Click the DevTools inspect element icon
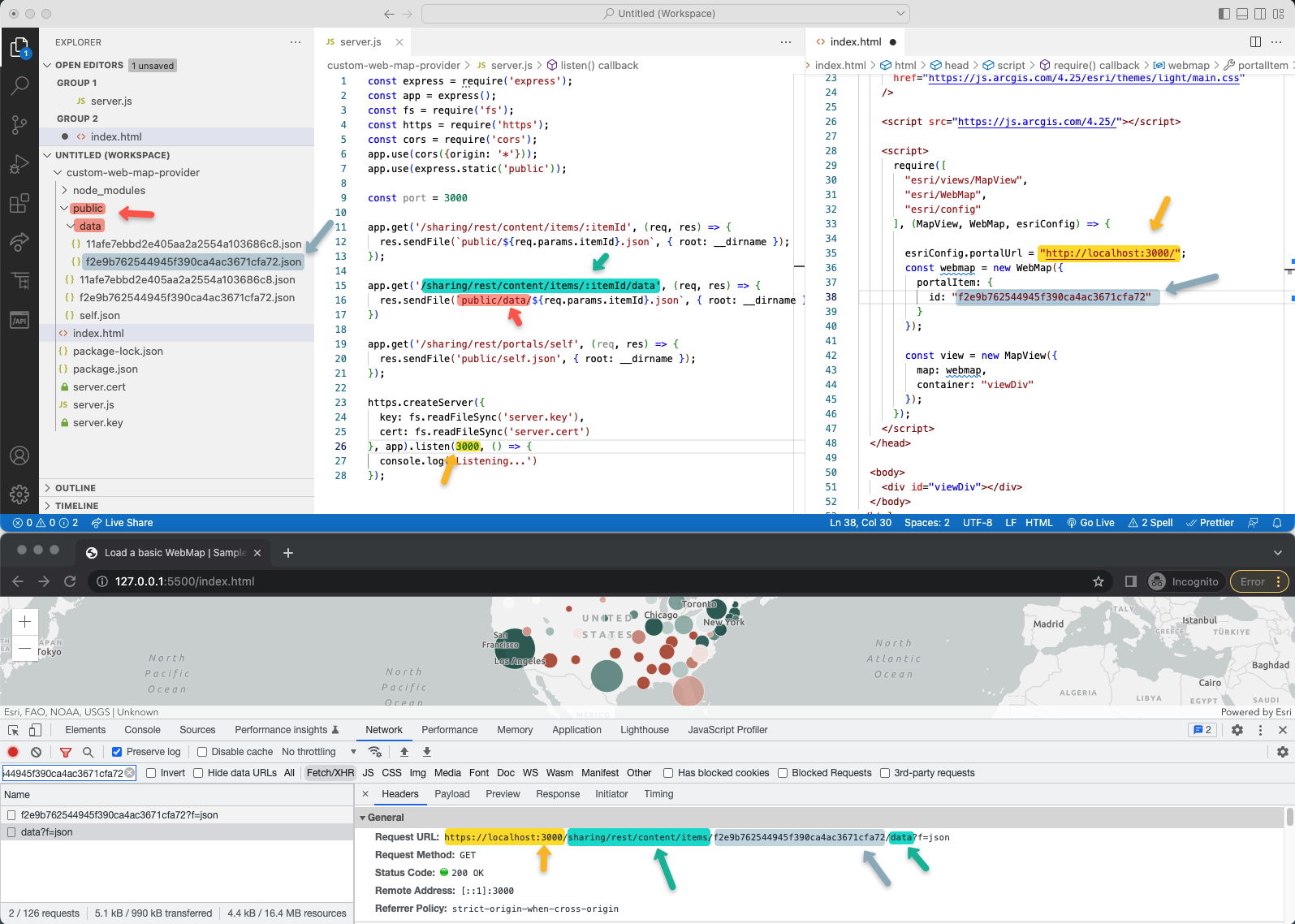Image resolution: width=1295 pixels, height=924 pixels. (x=14, y=730)
